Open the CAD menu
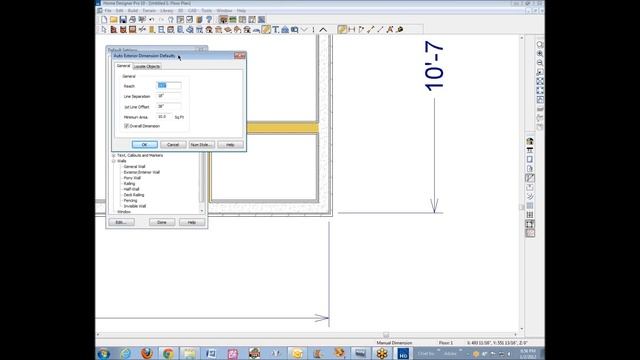 pos(192,11)
